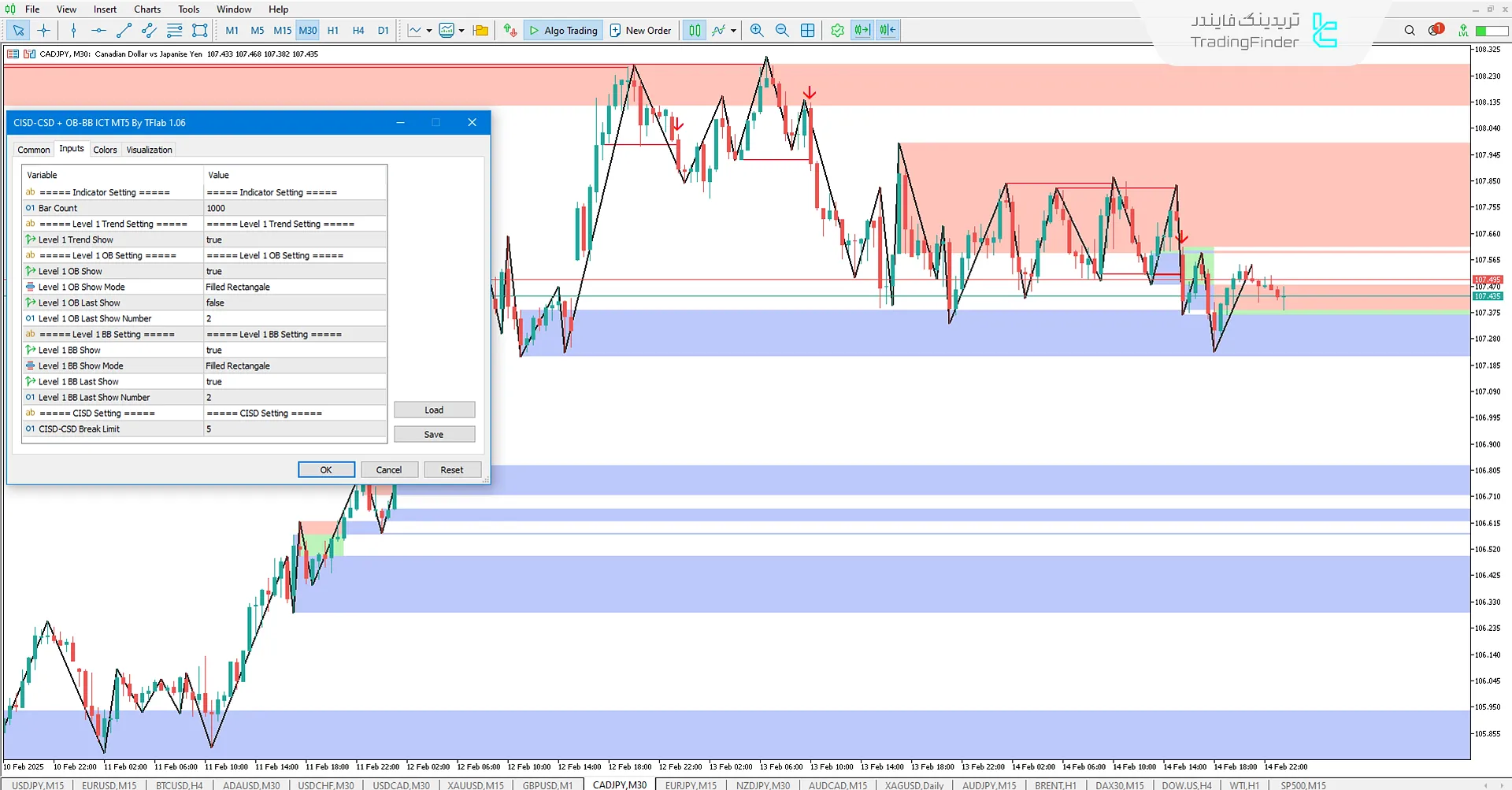Select the rectangle shapes tool
The width and height of the screenshot is (1512, 790).
[200, 31]
